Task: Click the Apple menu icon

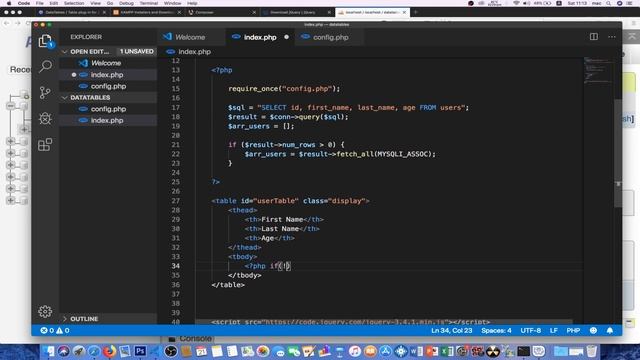Action: point(9,3)
